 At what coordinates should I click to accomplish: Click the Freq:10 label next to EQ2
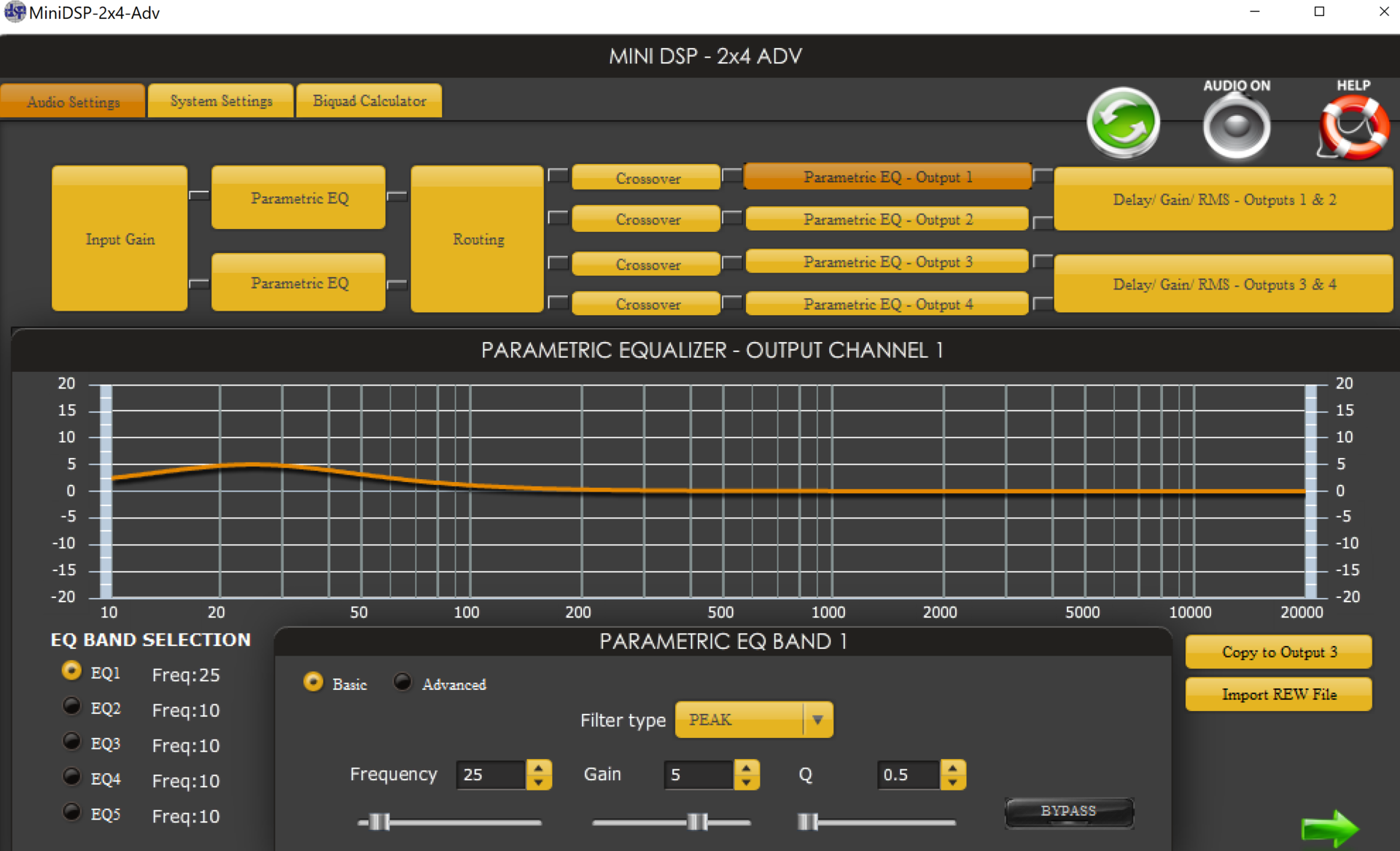tap(186, 710)
